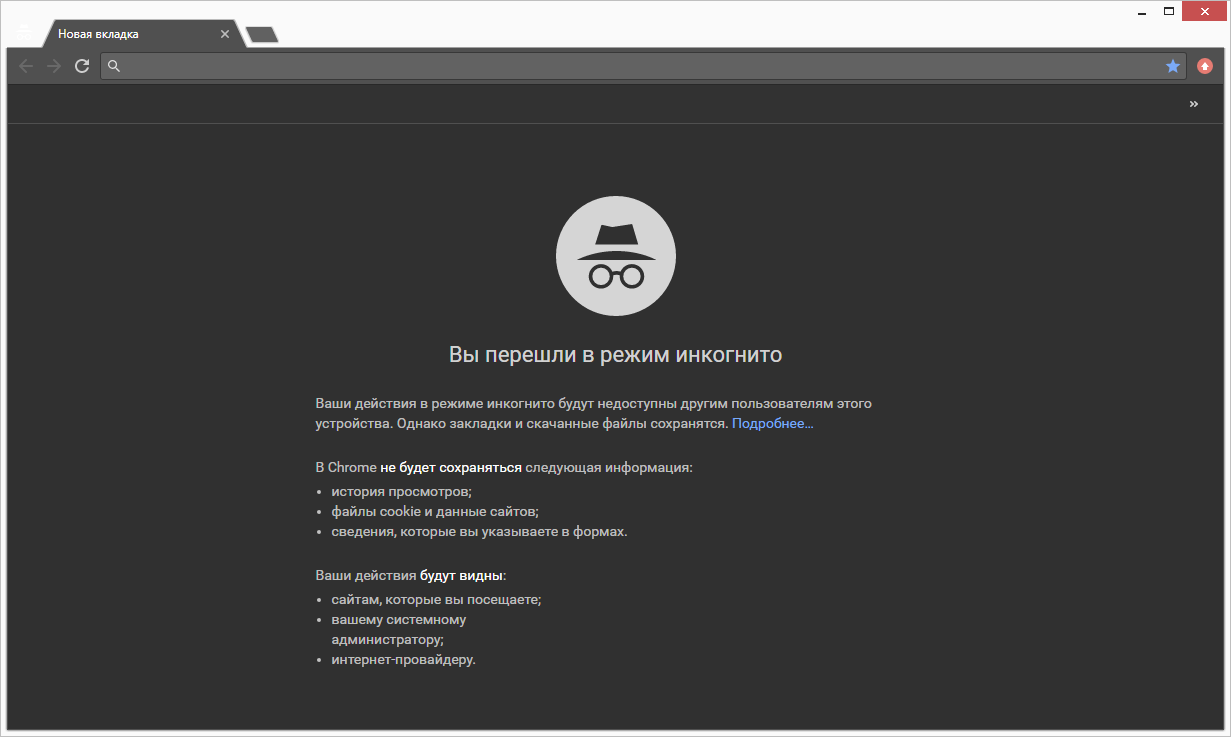
Task: Click the incognito hat-and-glasses logo
Action: [616, 256]
